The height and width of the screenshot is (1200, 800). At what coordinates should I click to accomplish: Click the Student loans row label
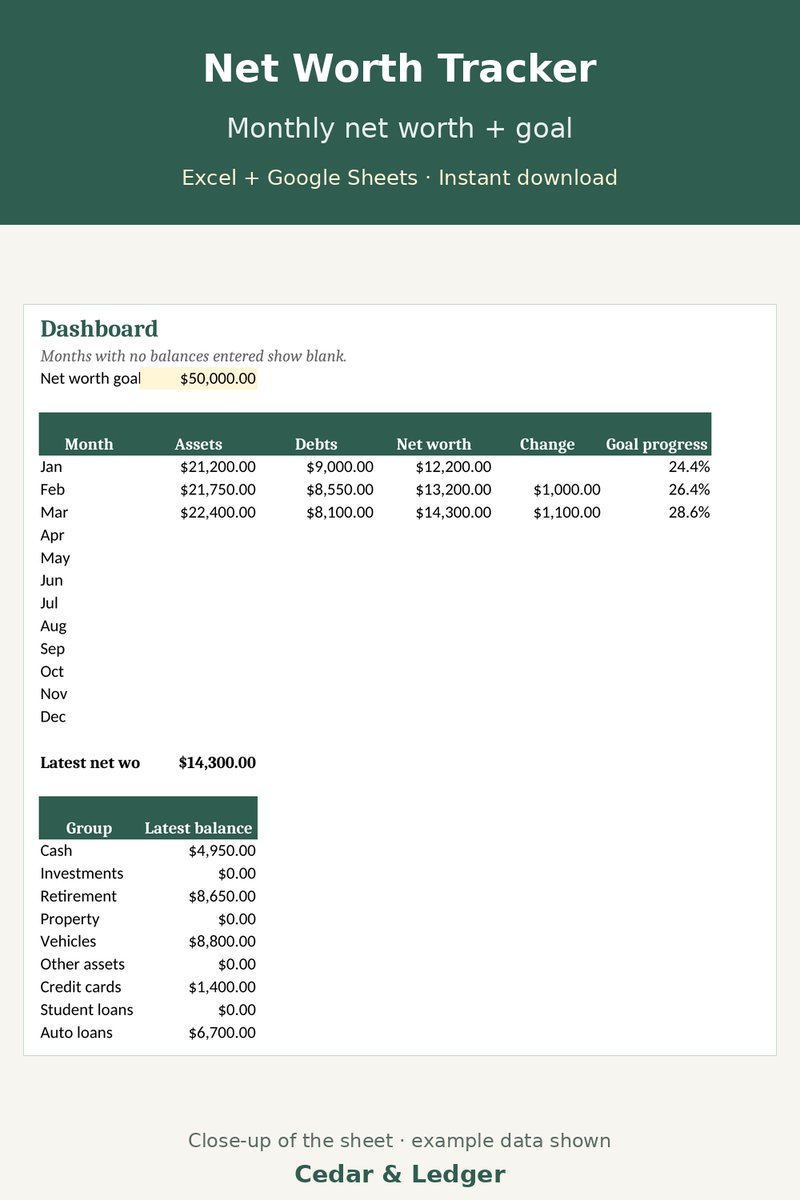coord(87,1010)
